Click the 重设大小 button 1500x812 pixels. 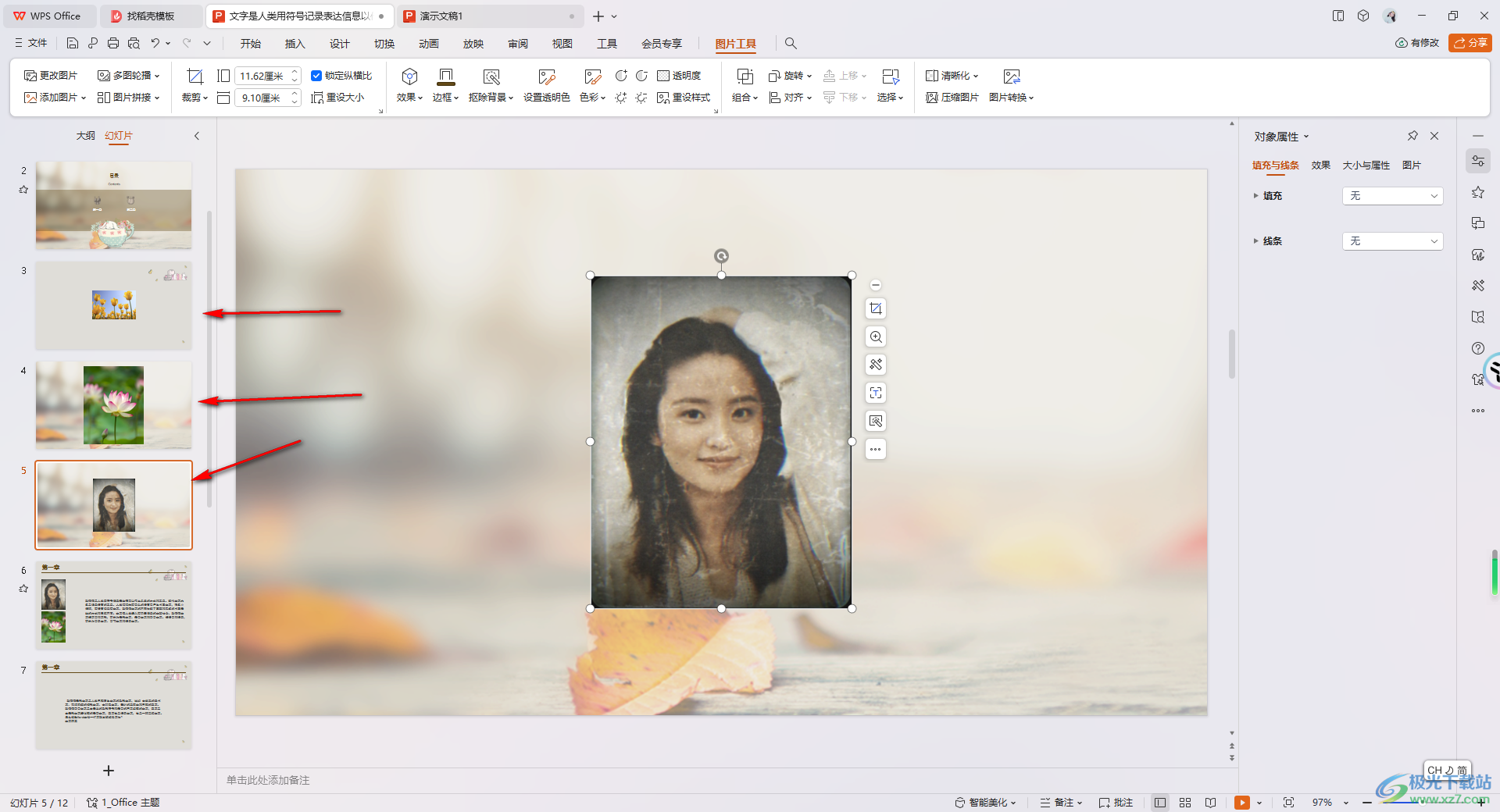click(x=337, y=98)
